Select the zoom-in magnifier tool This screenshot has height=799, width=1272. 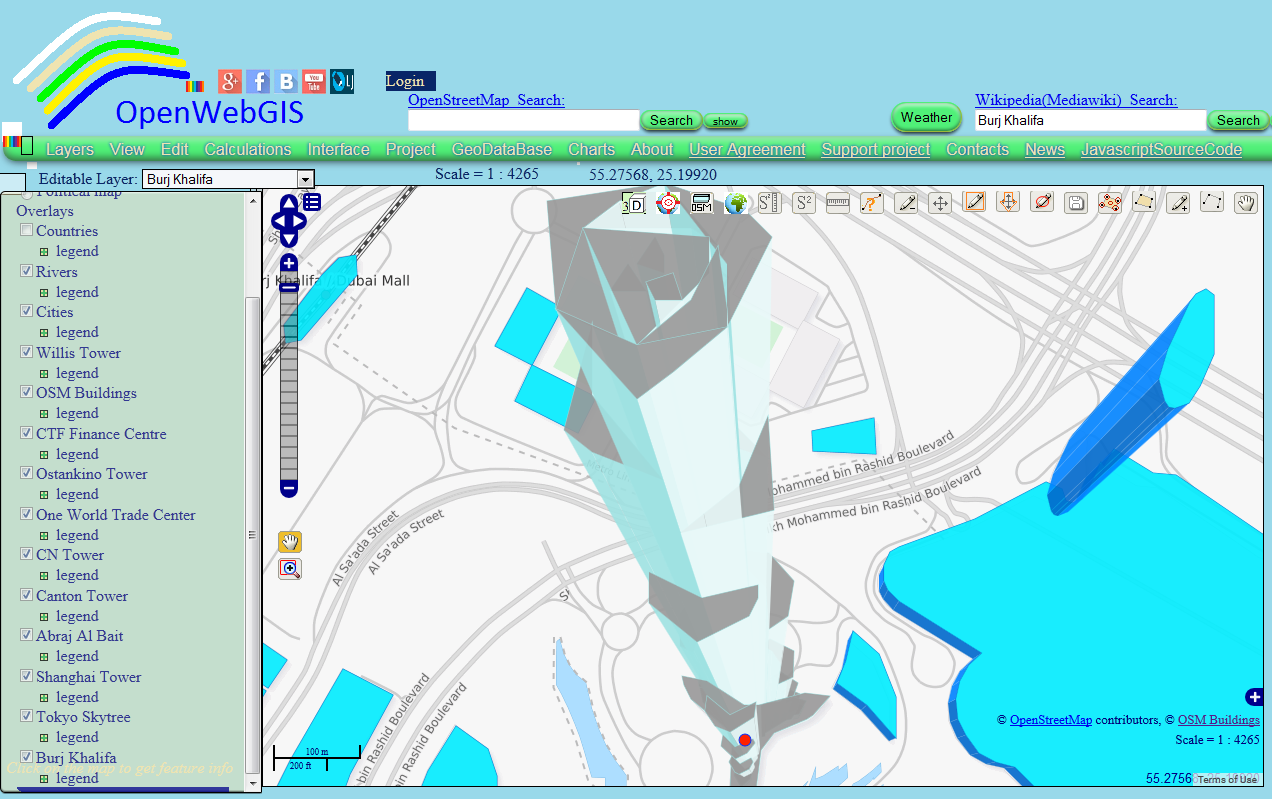point(289,569)
